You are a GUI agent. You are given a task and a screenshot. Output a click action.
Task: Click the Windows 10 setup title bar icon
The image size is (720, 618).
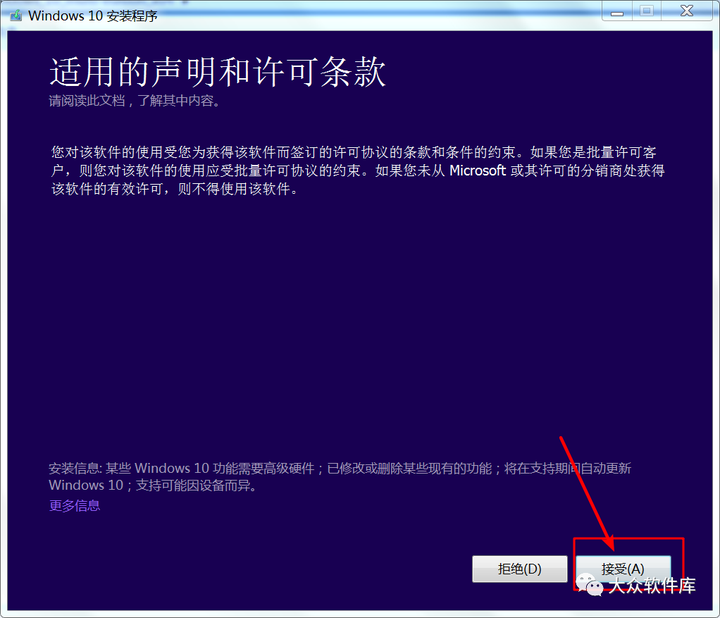click(16, 15)
